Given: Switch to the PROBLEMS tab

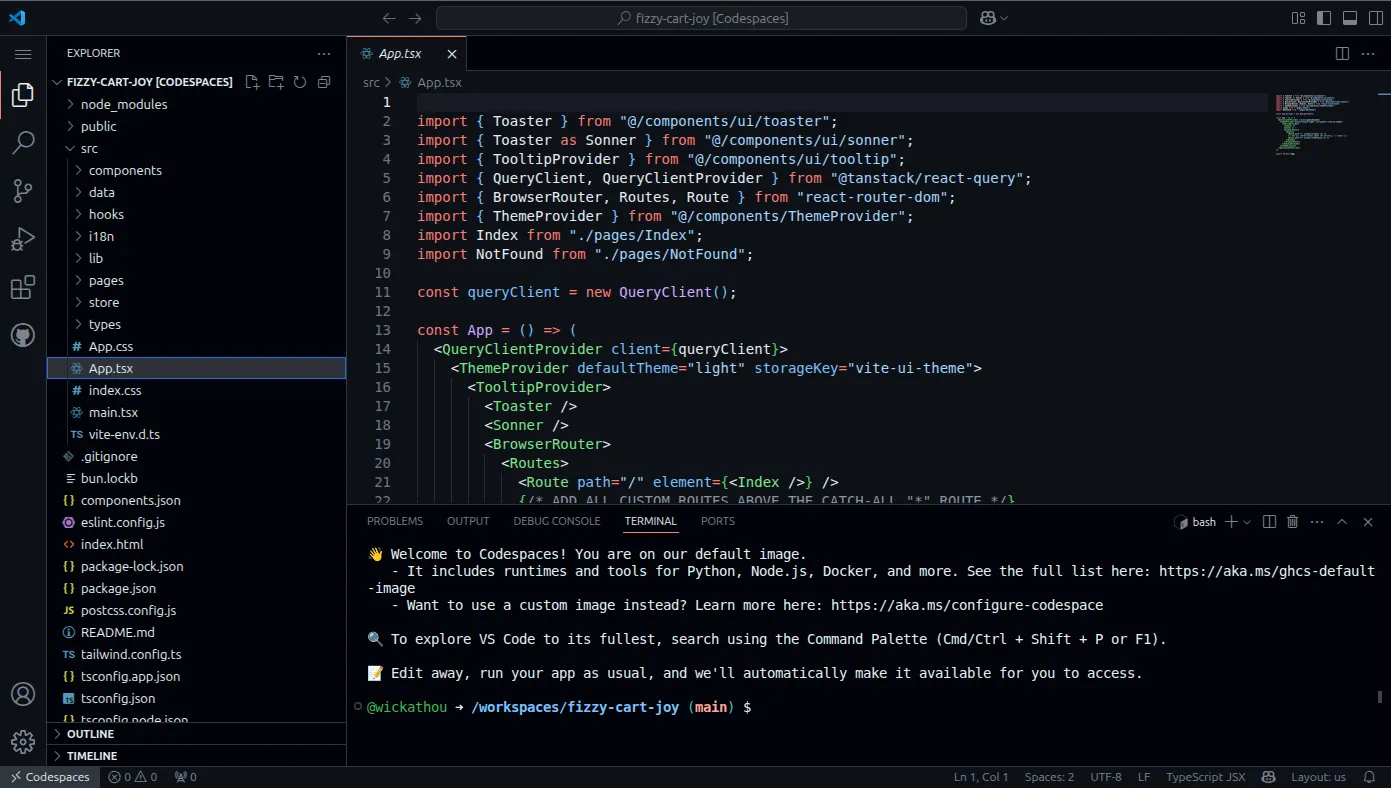Looking at the screenshot, I should 395,521.
